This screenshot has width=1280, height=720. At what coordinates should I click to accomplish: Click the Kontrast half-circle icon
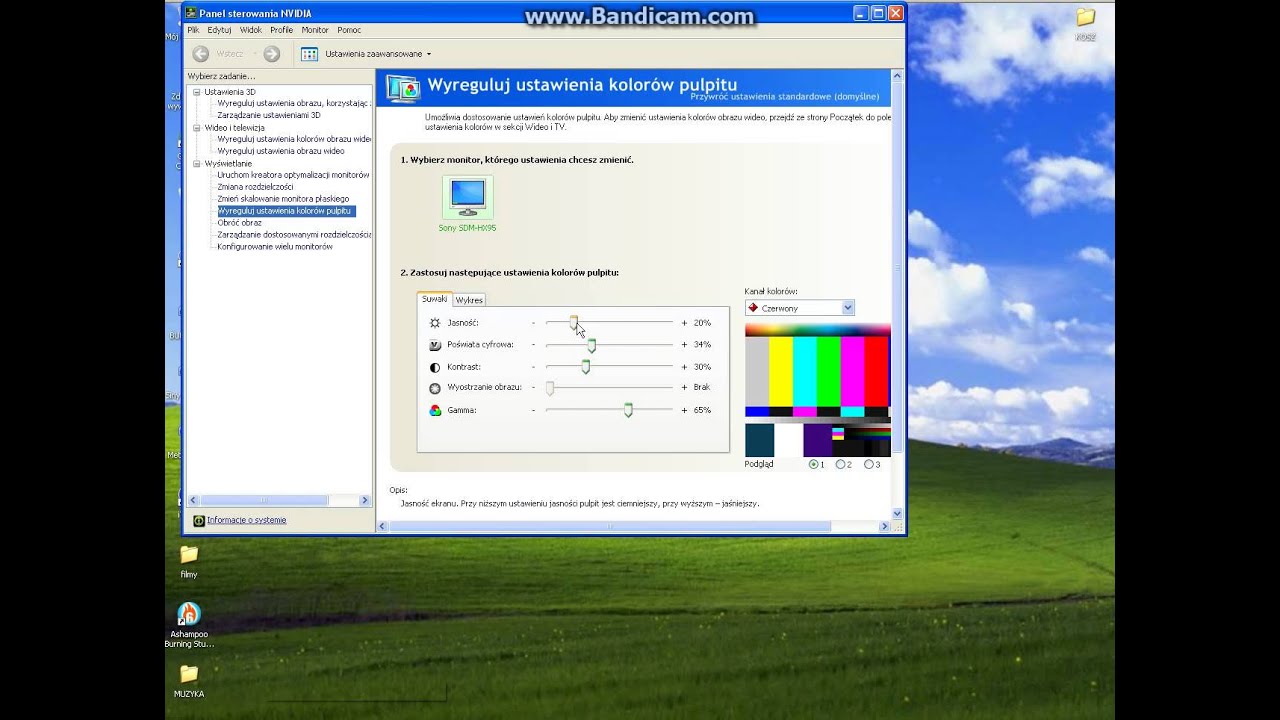(435, 367)
